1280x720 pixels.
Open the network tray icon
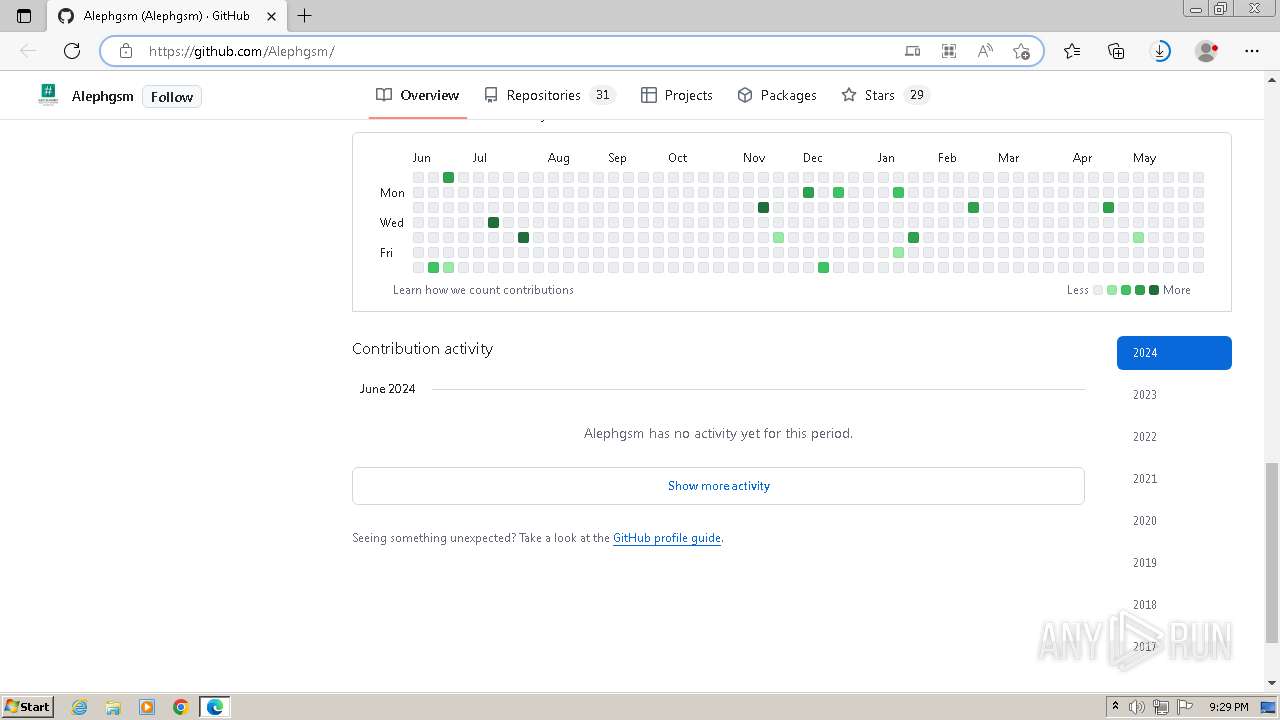pos(1161,707)
